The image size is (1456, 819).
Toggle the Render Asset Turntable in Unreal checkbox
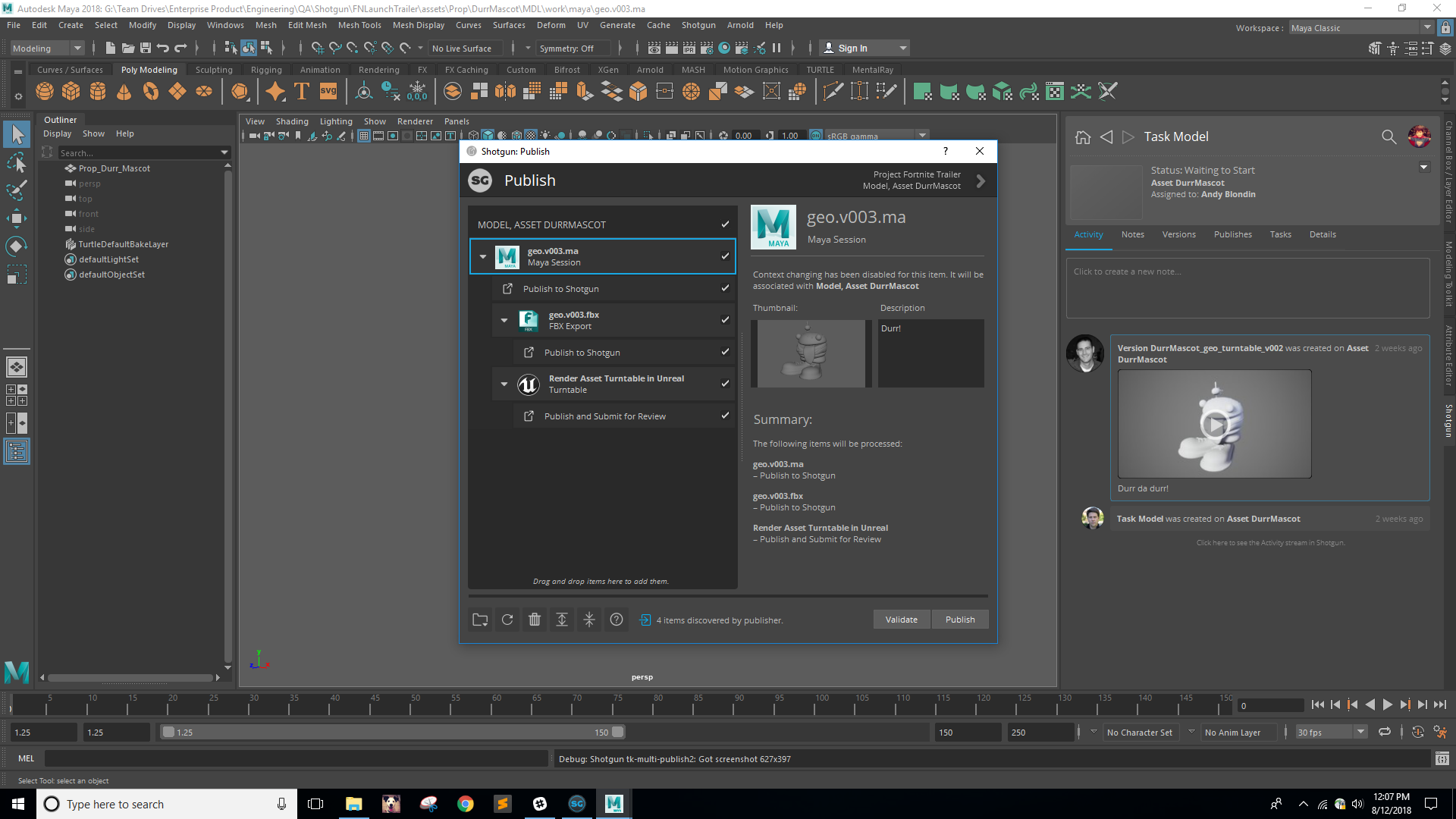coord(725,383)
